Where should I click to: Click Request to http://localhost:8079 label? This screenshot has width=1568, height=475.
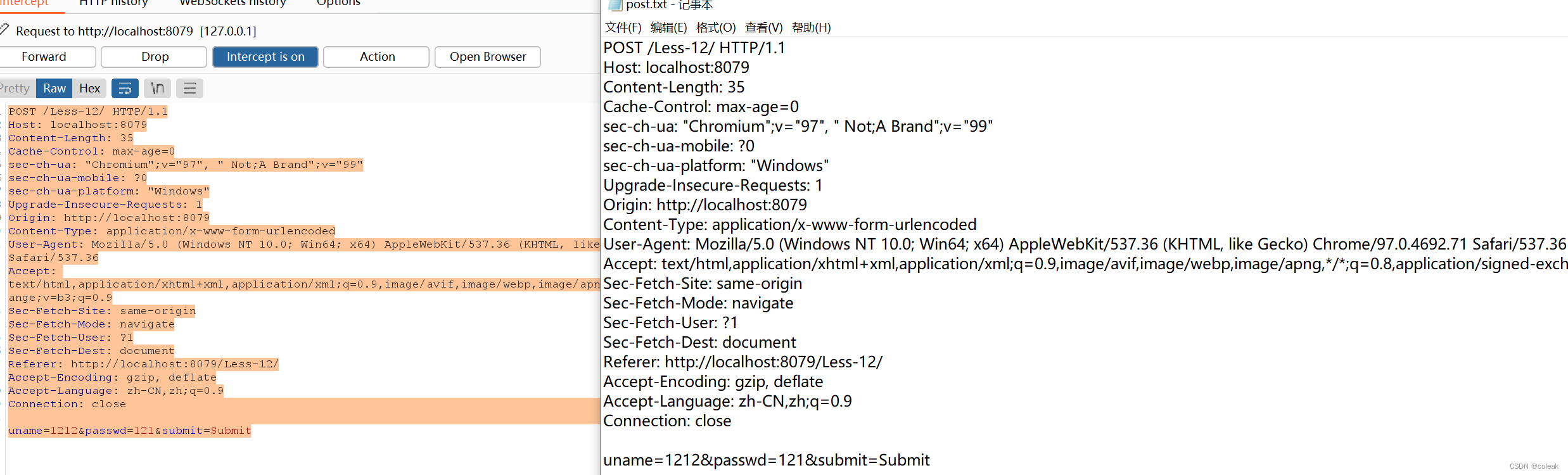pos(136,31)
